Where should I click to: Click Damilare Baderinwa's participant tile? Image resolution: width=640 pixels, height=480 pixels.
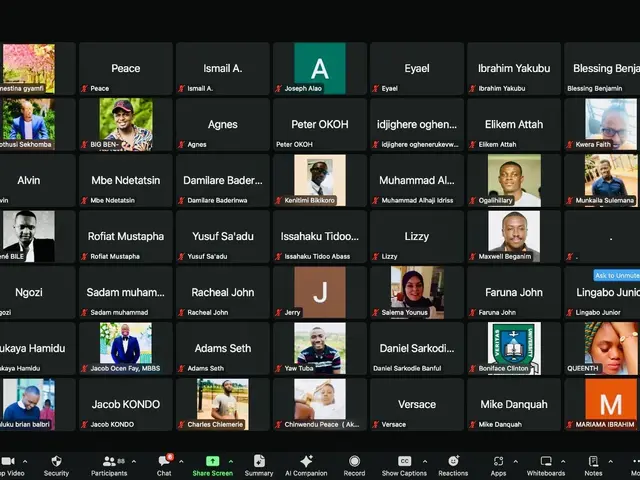pos(223,180)
